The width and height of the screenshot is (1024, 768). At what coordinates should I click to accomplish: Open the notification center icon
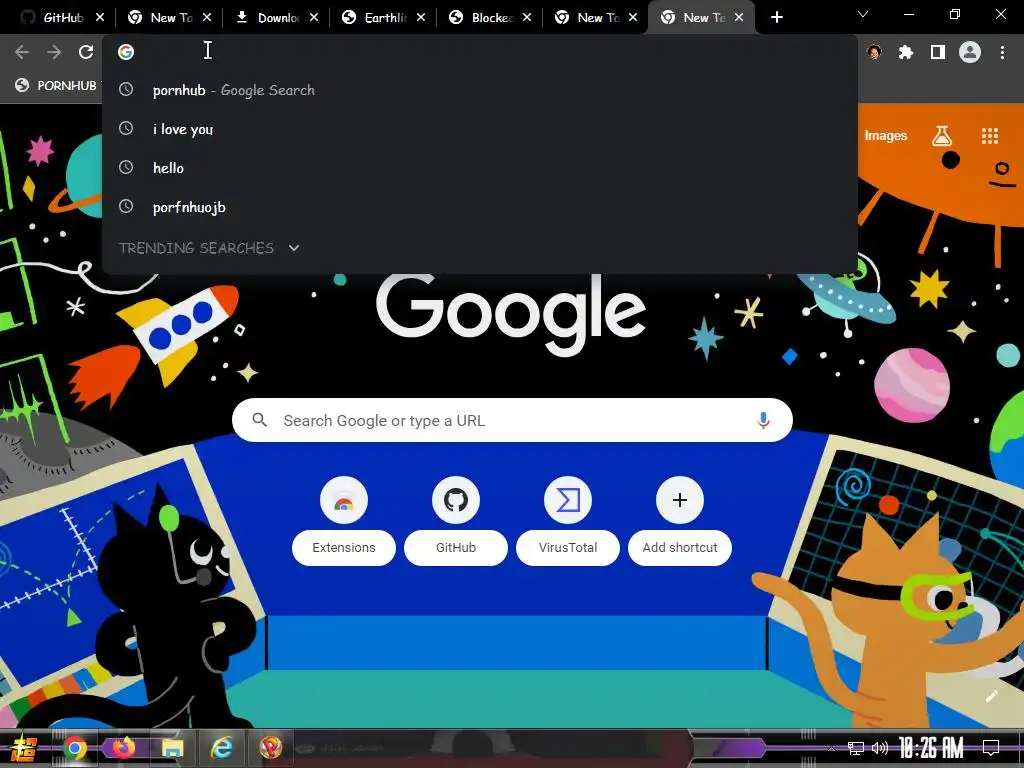[991, 748]
